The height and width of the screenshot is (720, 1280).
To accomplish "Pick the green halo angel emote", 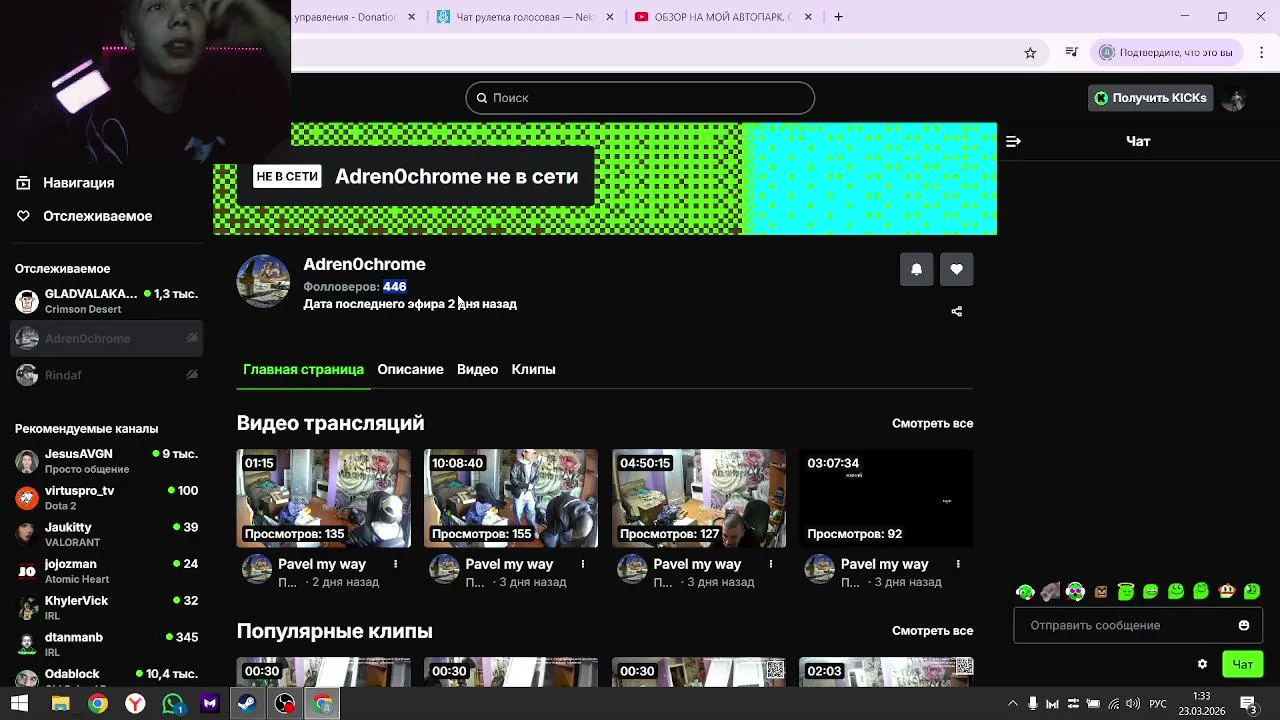I will (x=1126, y=592).
